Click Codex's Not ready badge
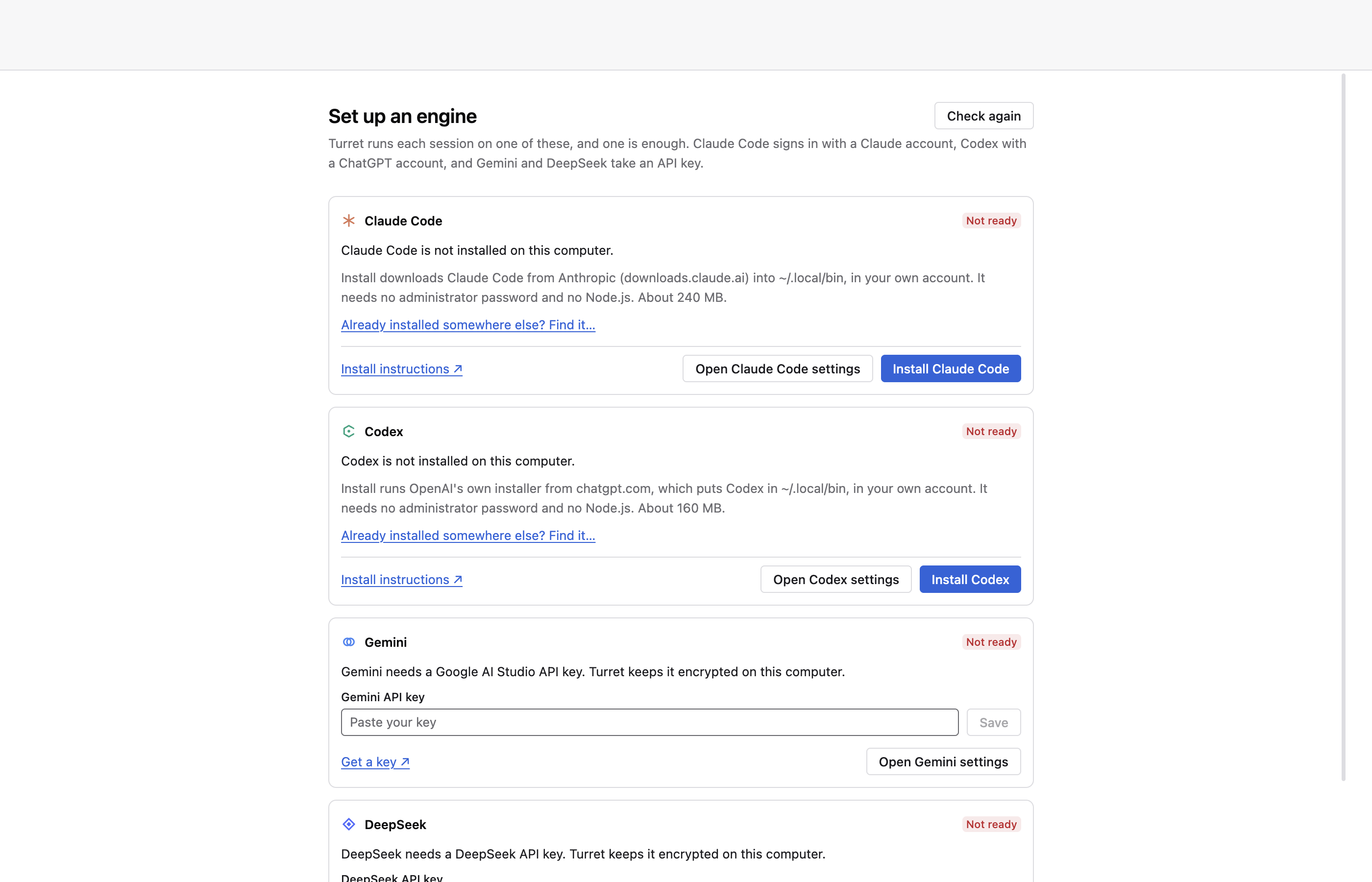The image size is (1372, 882). pos(991,431)
